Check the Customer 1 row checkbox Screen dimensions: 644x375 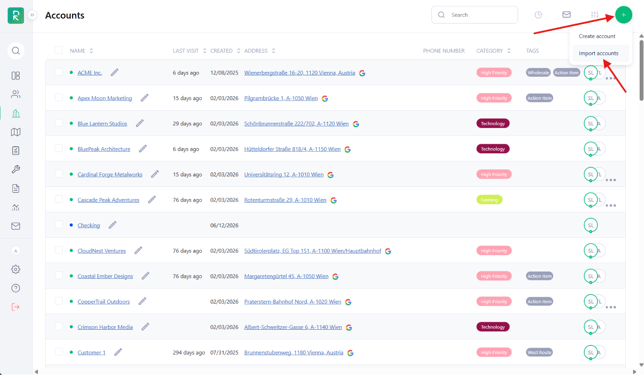pos(59,352)
